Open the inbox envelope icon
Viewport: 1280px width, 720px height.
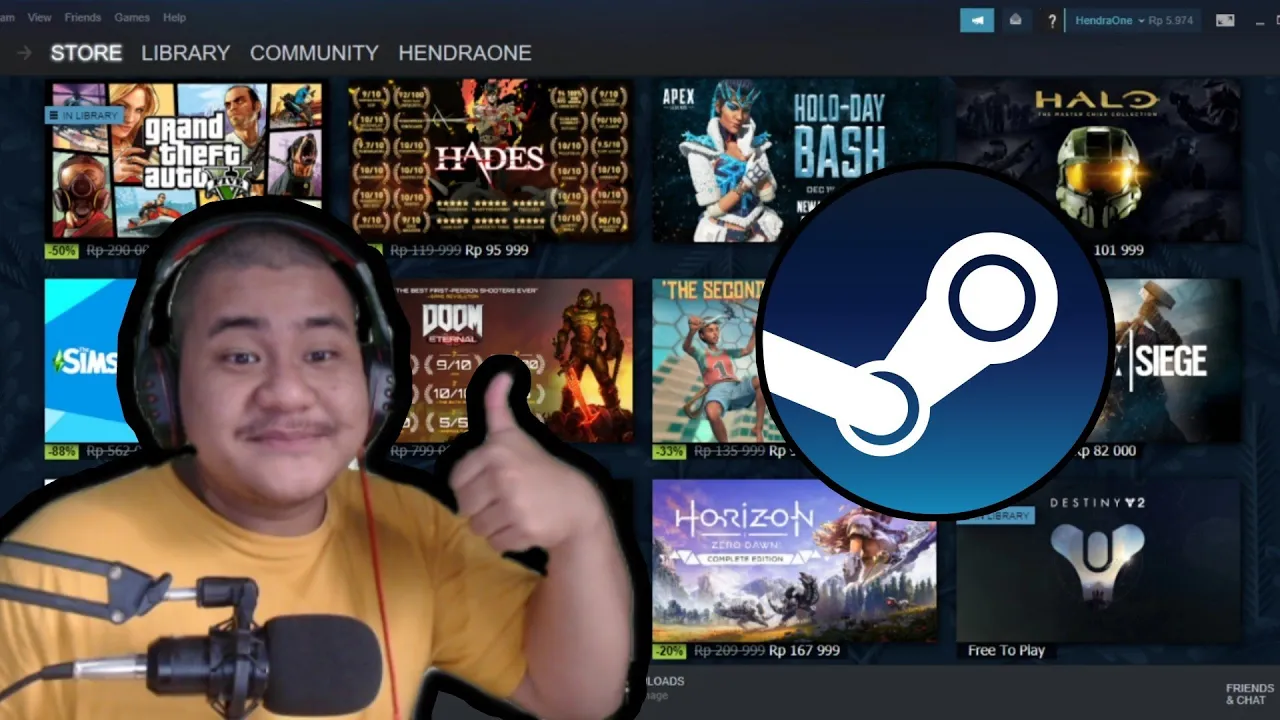pyautogui.click(x=1016, y=20)
